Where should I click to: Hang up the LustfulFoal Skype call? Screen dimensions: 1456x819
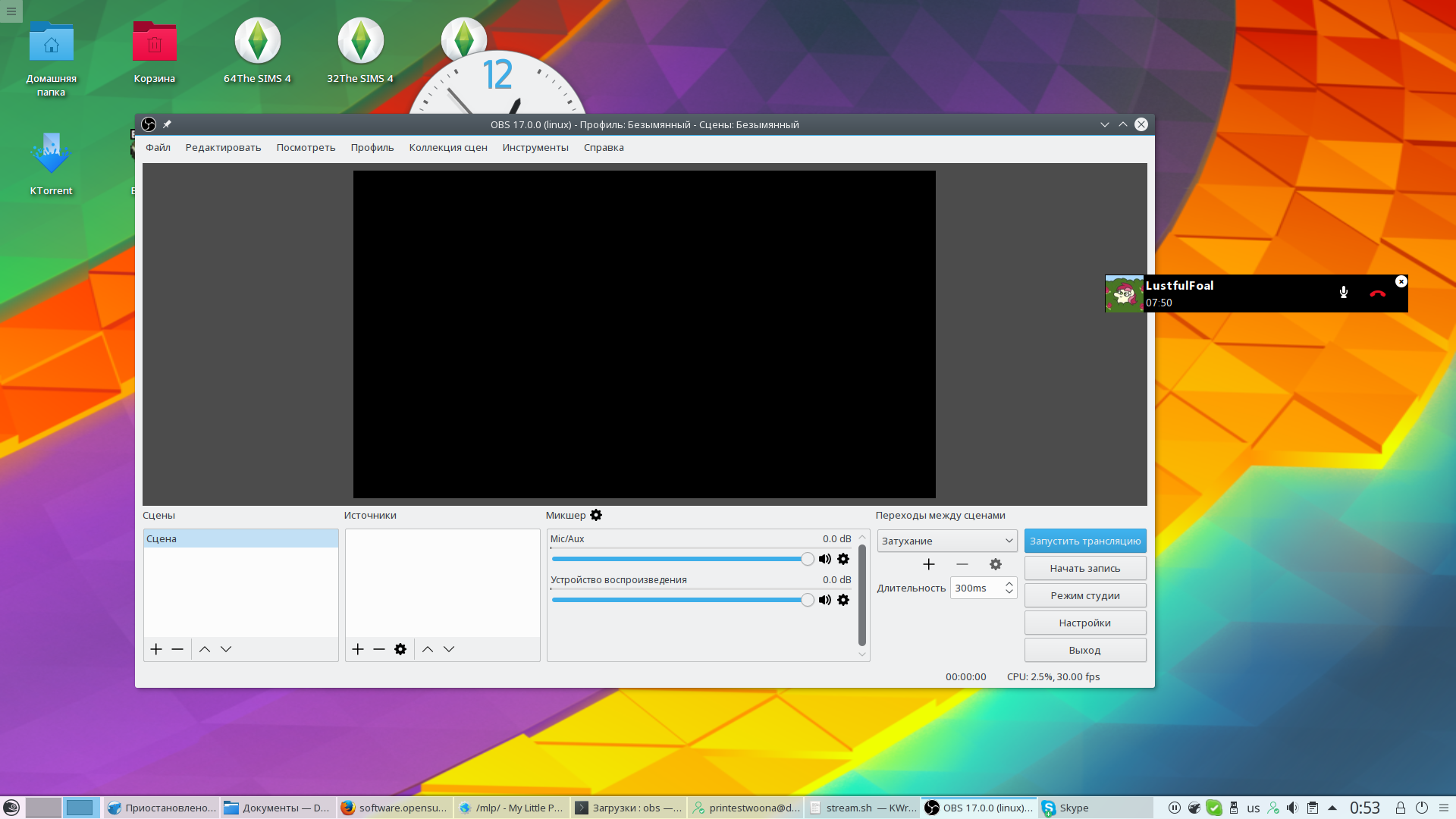1378,293
